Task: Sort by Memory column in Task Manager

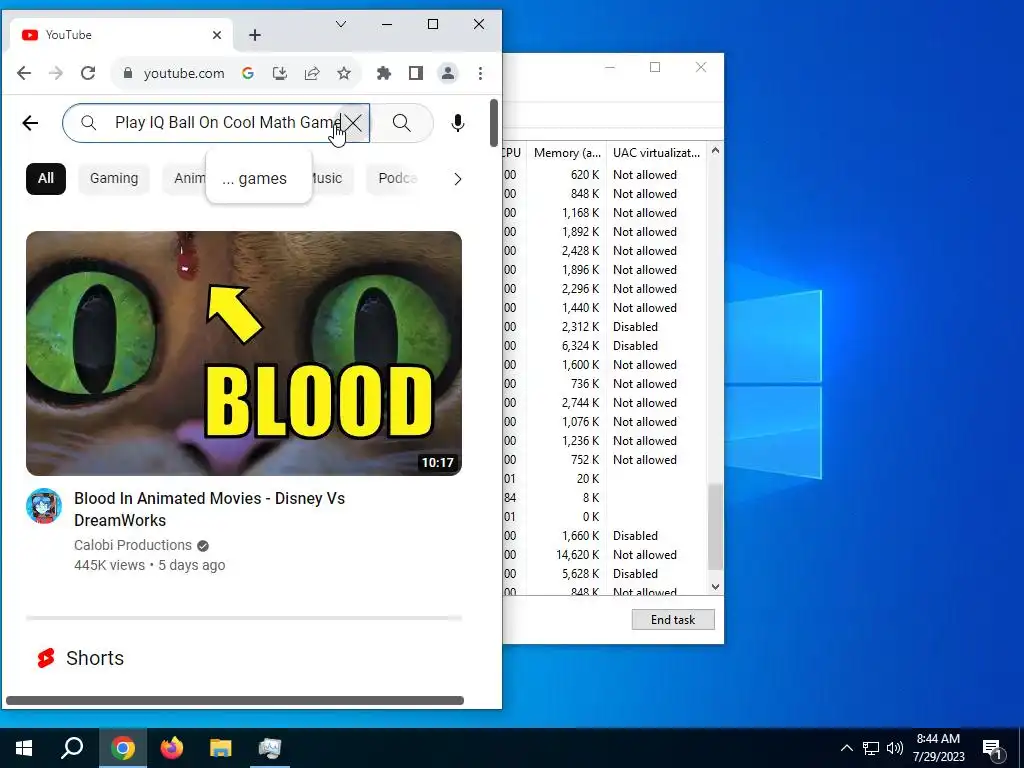Action: coord(566,153)
